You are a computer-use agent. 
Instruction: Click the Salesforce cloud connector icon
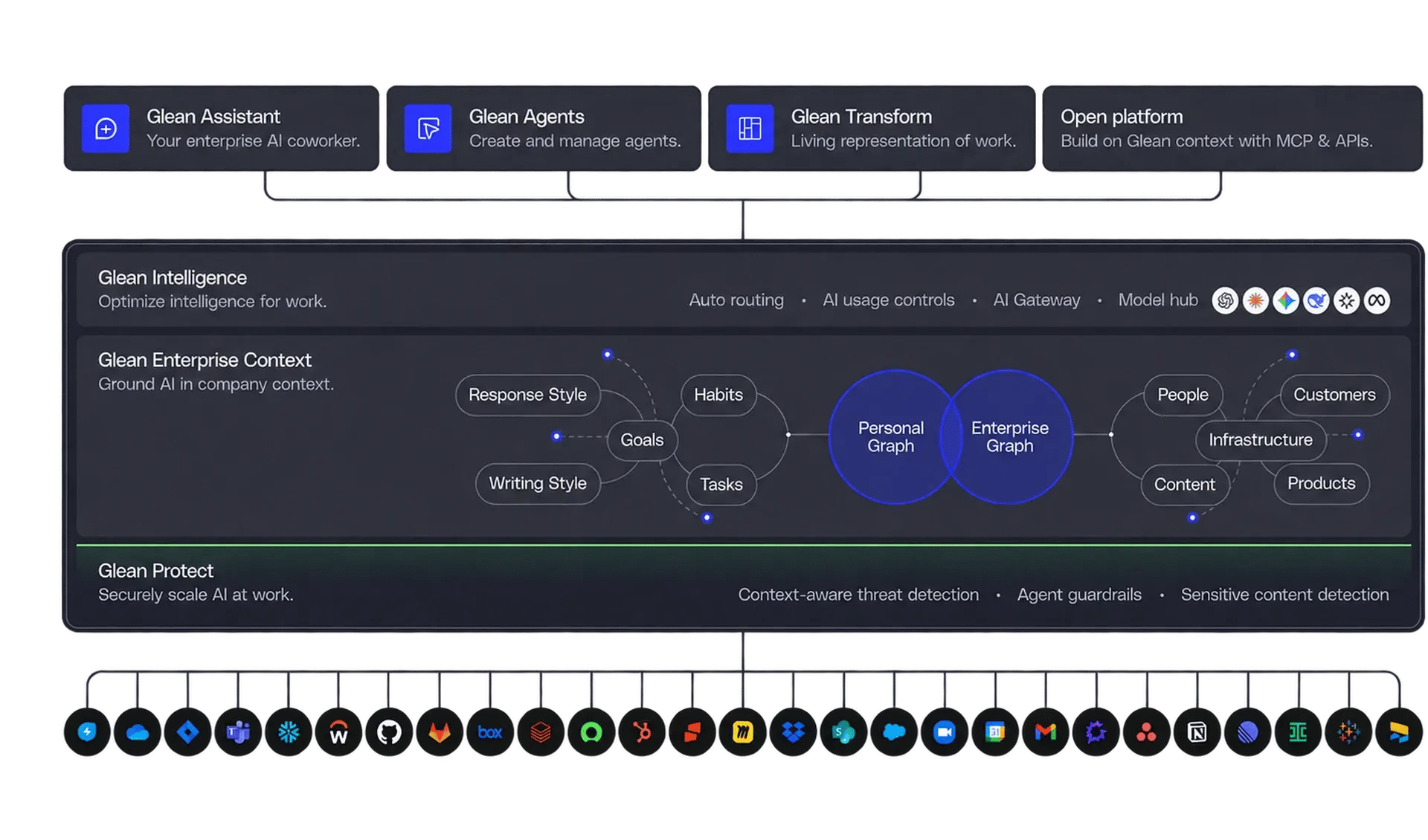click(894, 732)
